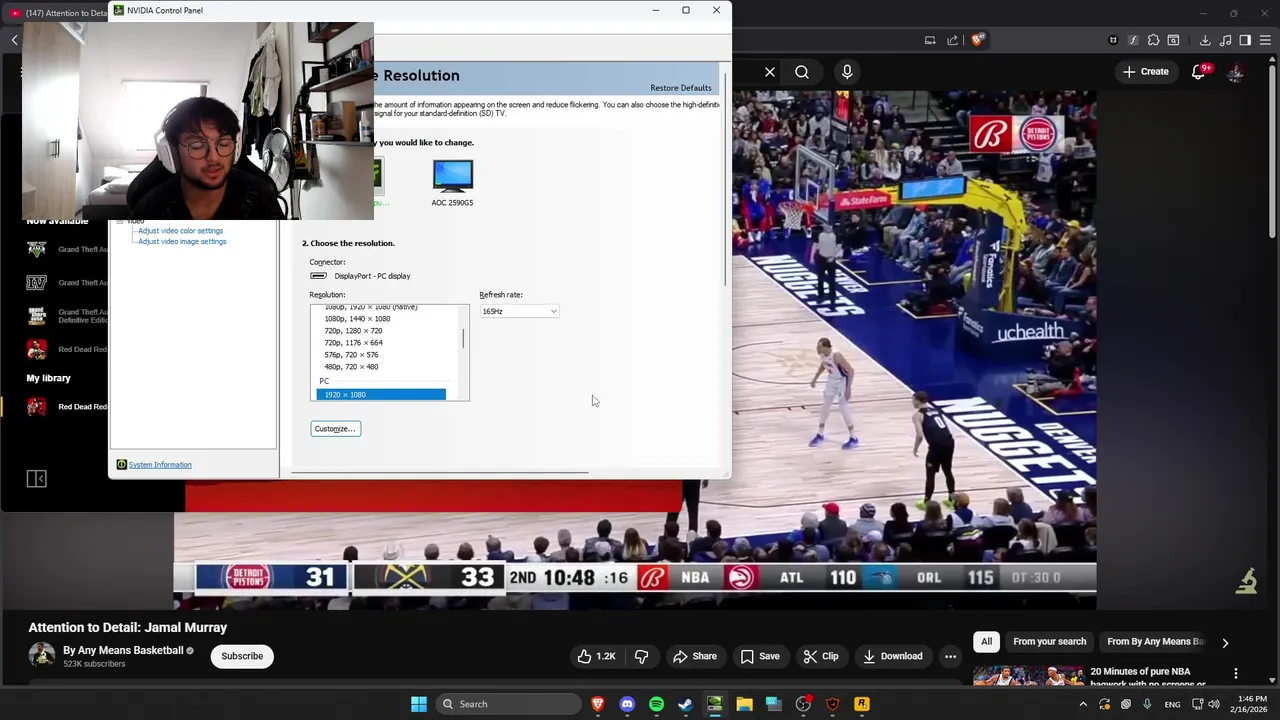Open Red Dead Redemption under My library
Image resolution: width=1280 pixels, height=720 pixels.
tap(66, 407)
